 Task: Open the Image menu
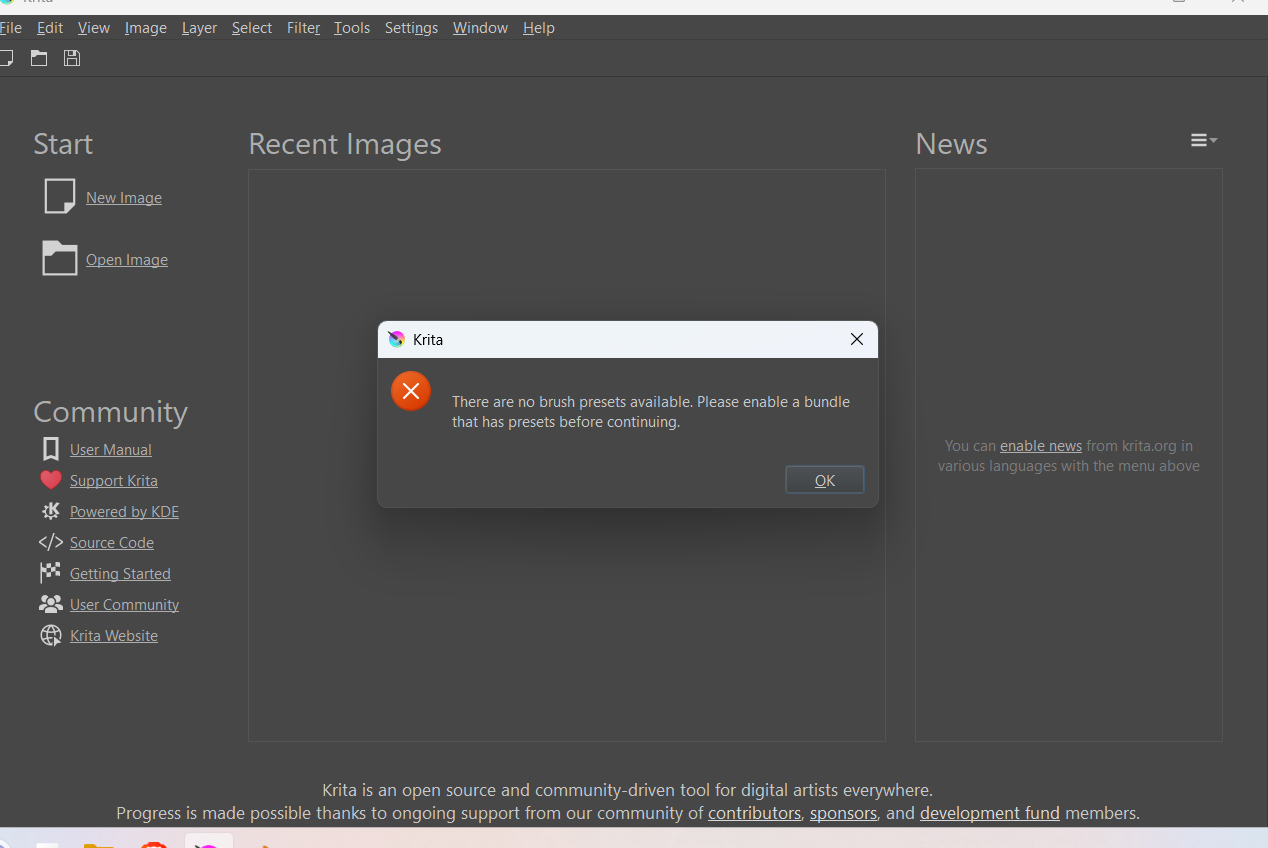146,28
